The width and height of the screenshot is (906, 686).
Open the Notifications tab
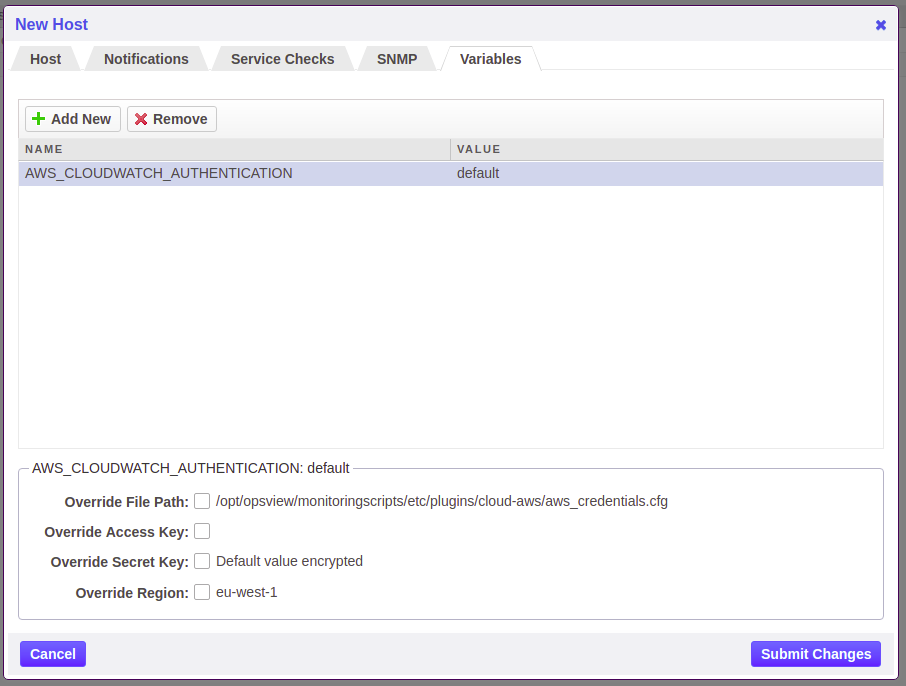[x=146, y=58]
